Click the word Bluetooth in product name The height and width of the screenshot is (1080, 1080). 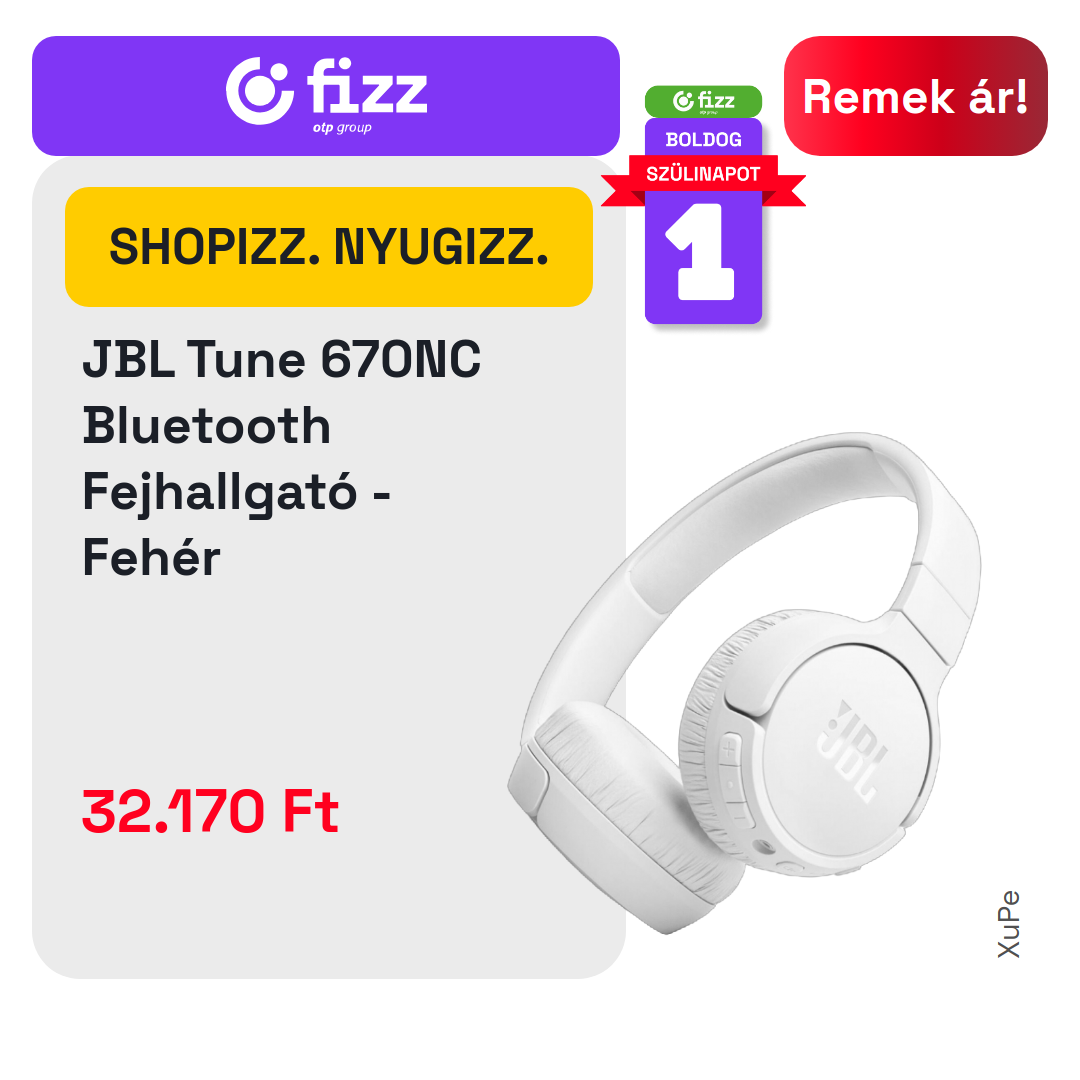[207, 425]
